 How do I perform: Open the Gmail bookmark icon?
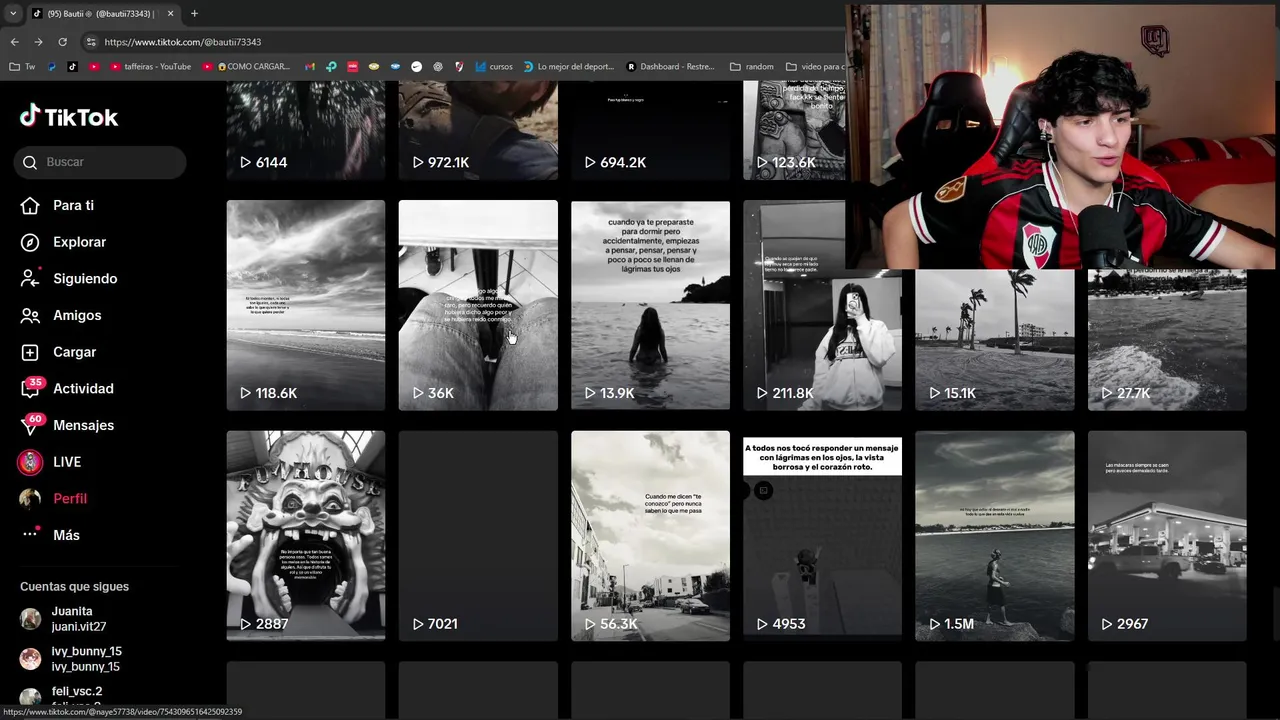[x=310, y=67]
